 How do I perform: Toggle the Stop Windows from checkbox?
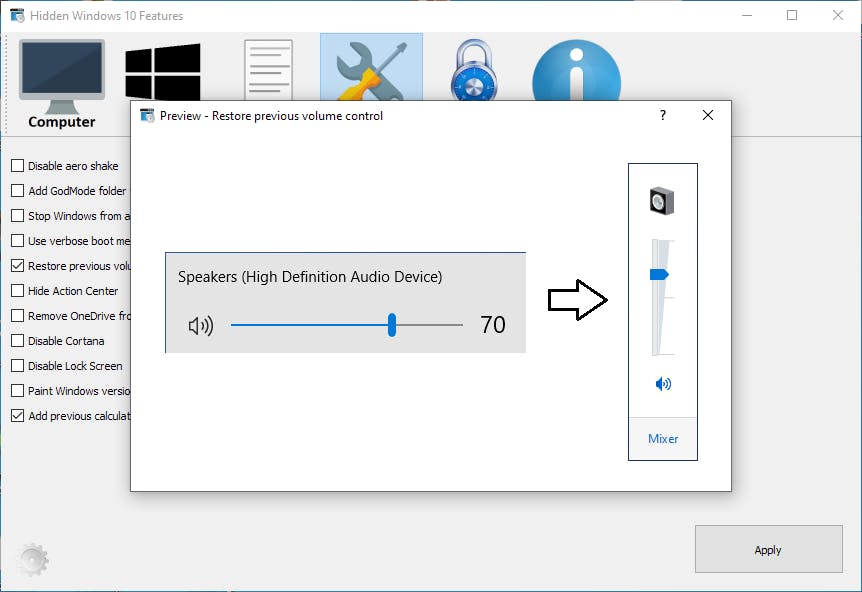18,215
